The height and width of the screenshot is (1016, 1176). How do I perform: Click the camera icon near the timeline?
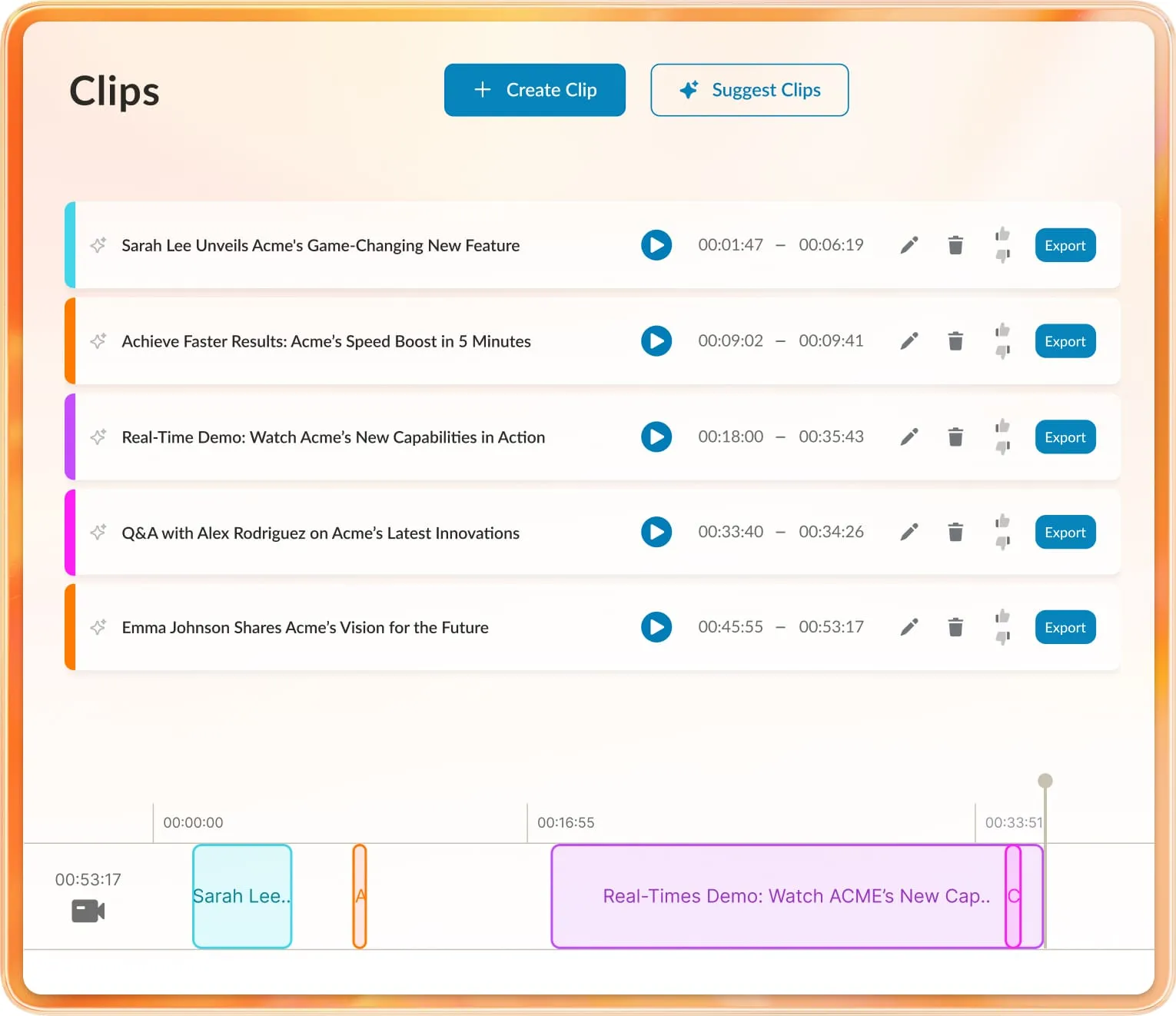click(87, 911)
